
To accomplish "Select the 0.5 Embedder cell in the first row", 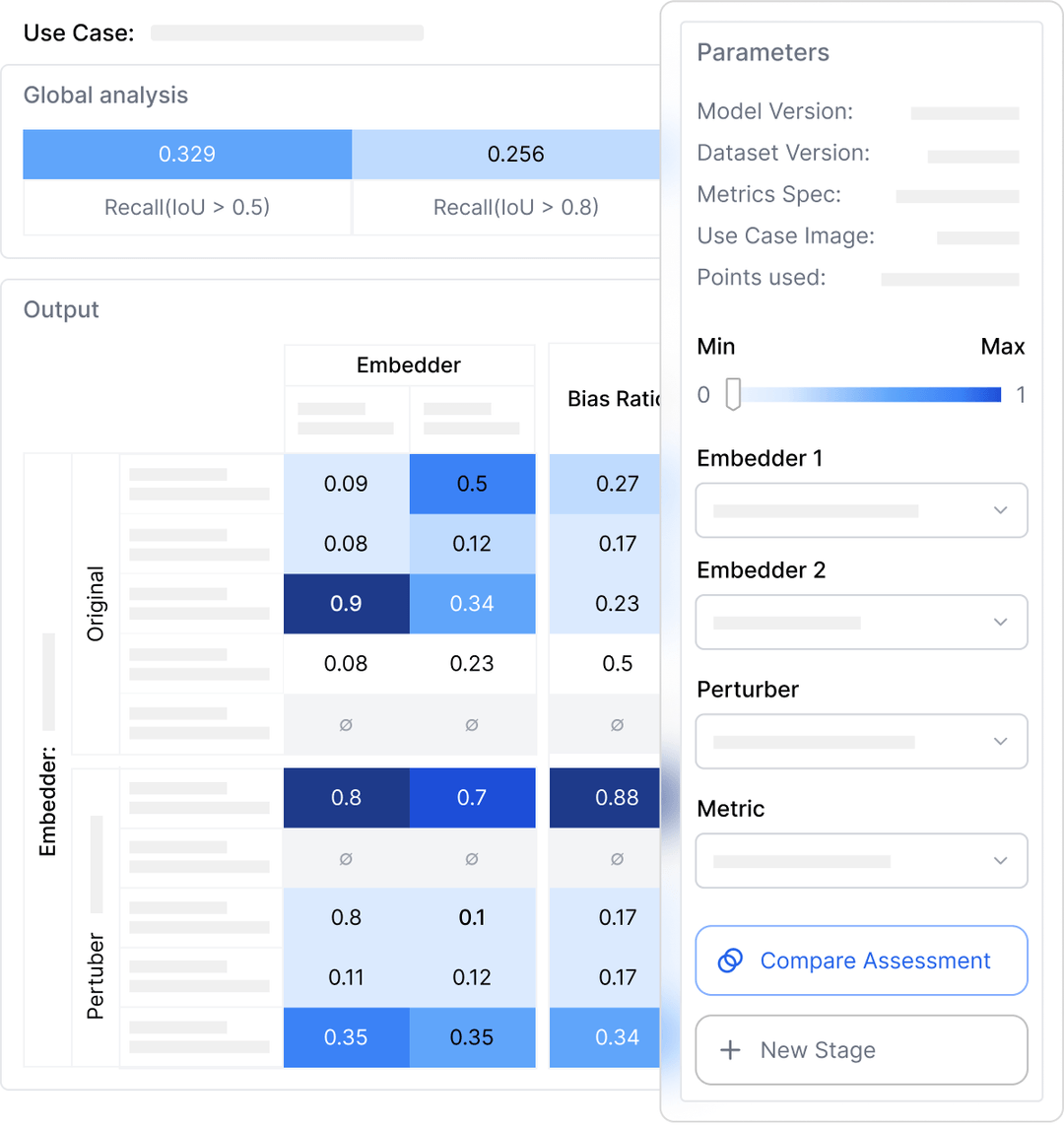I will point(472,484).
